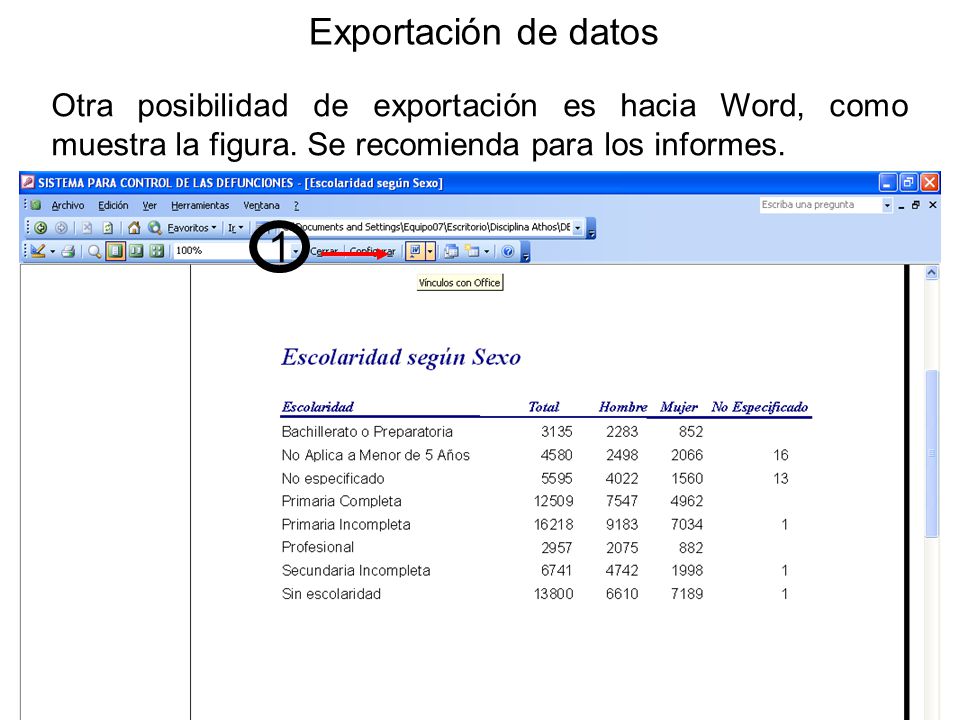The width and height of the screenshot is (960, 720).
Task: Click the 'Sin escolaridad' row label
Action: (x=331, y=594)
